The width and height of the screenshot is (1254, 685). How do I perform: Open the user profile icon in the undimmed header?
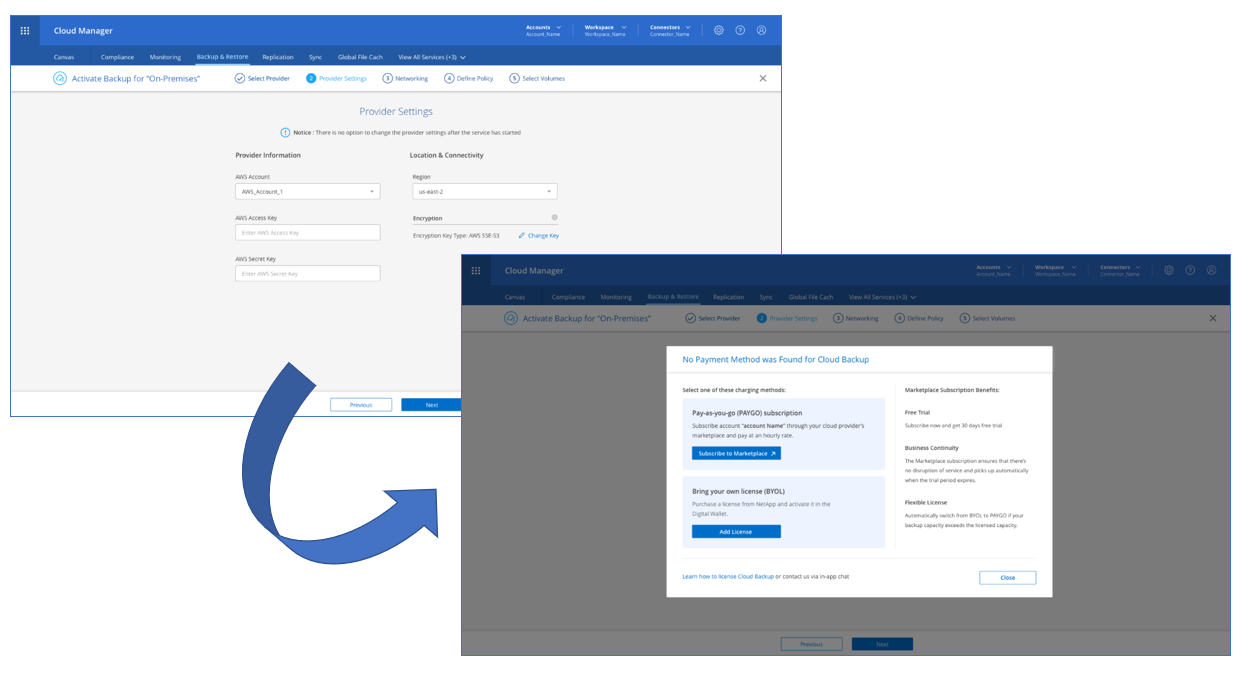point(761,30)
